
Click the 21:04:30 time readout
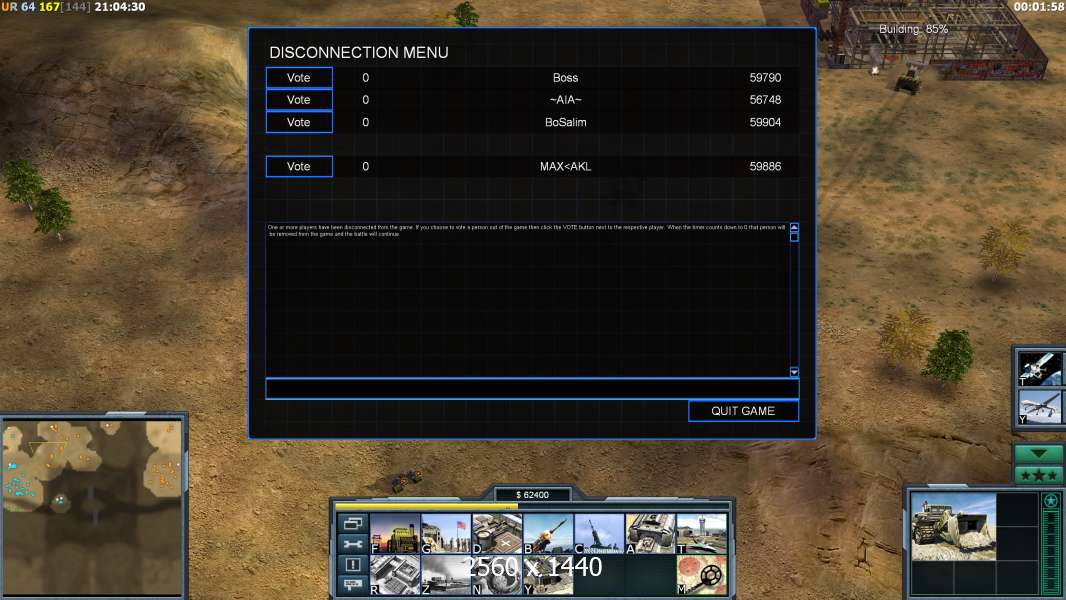pos(120,7)
